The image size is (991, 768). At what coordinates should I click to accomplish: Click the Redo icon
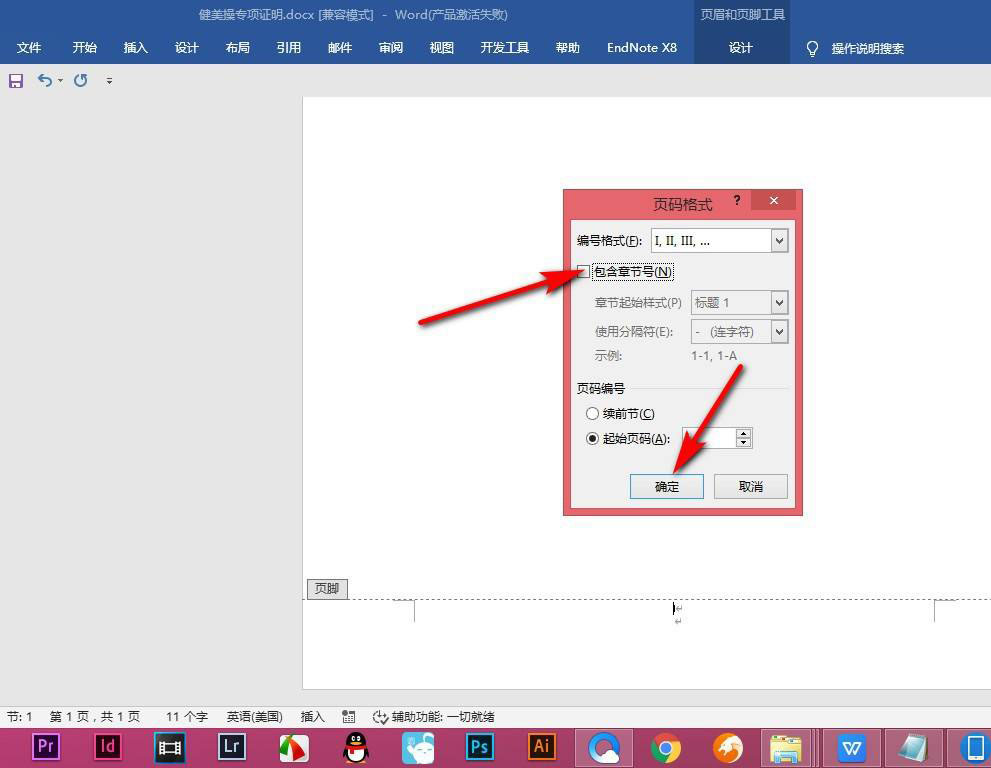(79, 81)
